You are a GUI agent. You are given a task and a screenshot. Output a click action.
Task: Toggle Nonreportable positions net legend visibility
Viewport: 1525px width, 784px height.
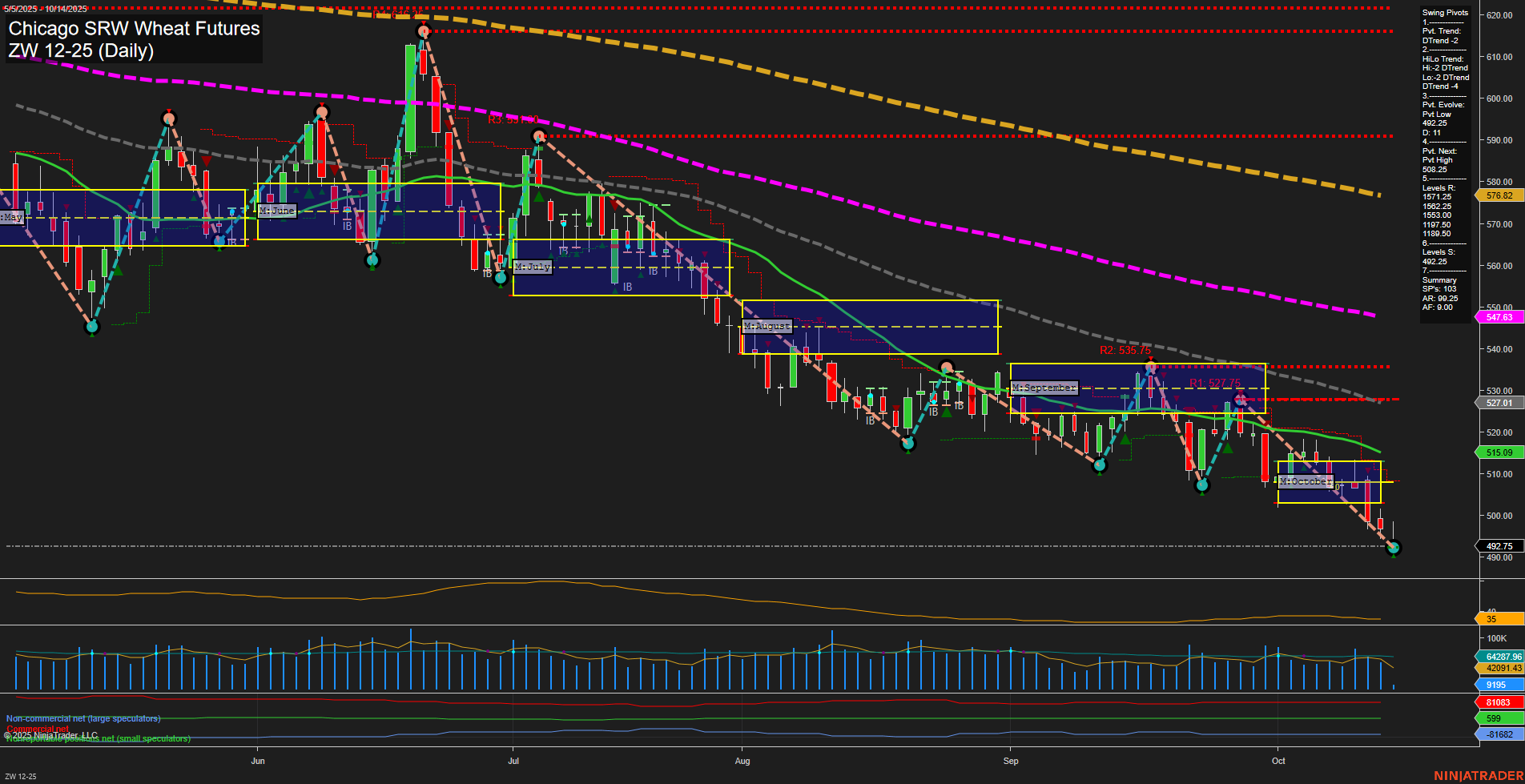[x=96, y=738]
